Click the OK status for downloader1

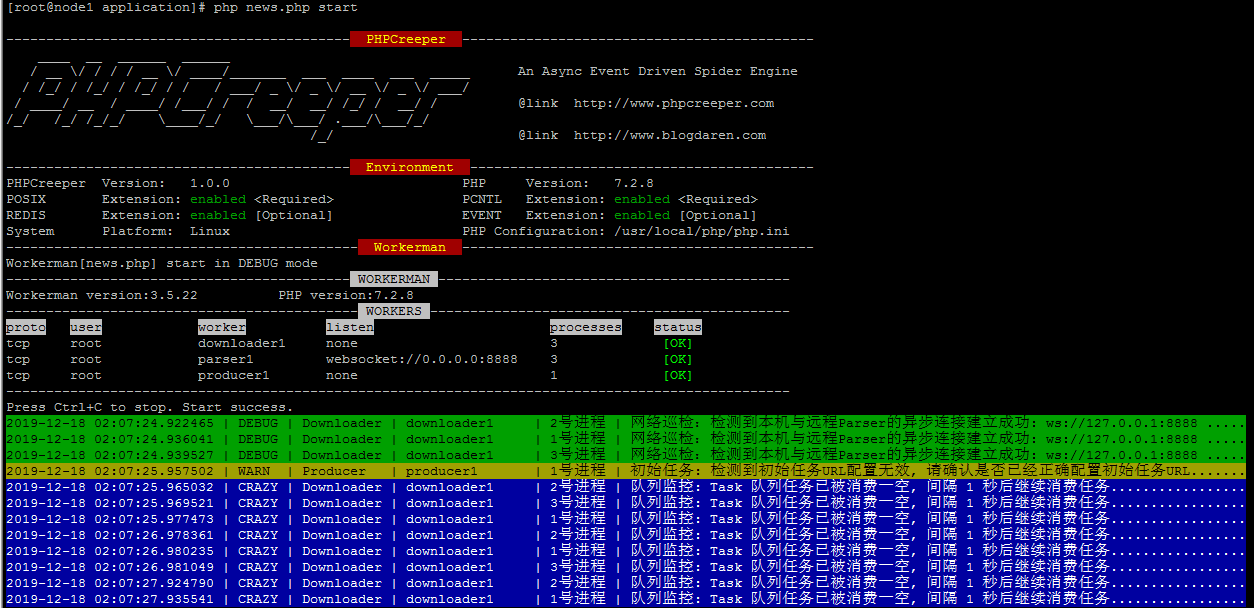tap(677, 343)
